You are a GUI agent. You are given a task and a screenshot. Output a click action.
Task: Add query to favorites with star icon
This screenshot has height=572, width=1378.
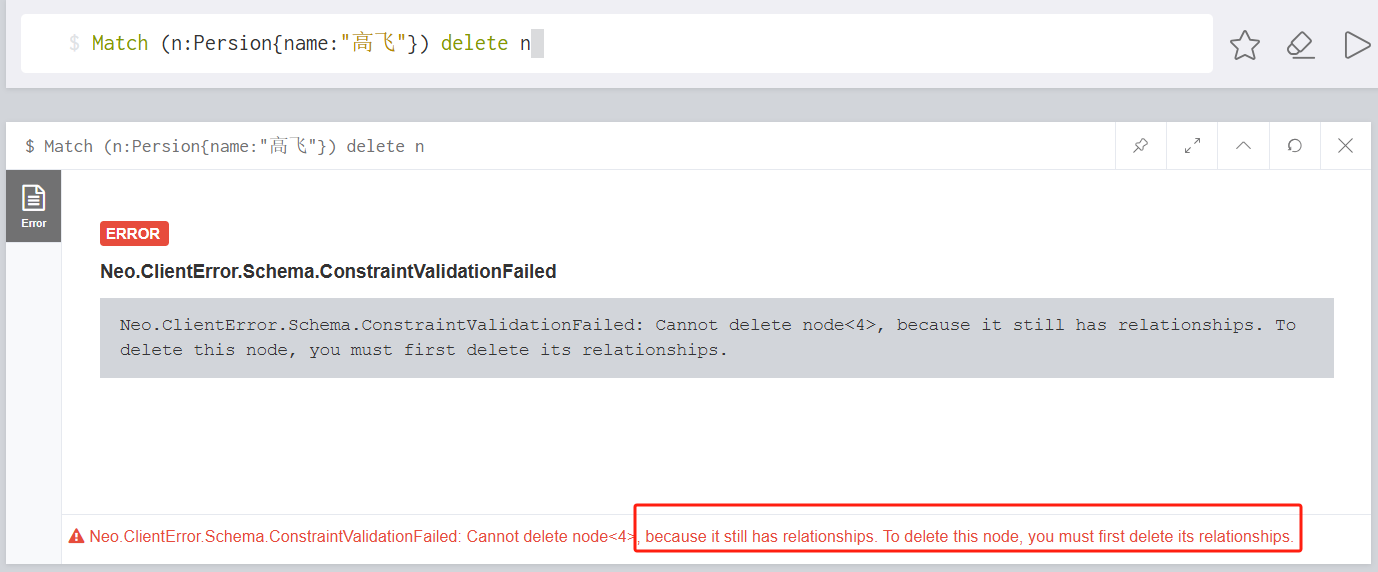(x=1244, y=45)
